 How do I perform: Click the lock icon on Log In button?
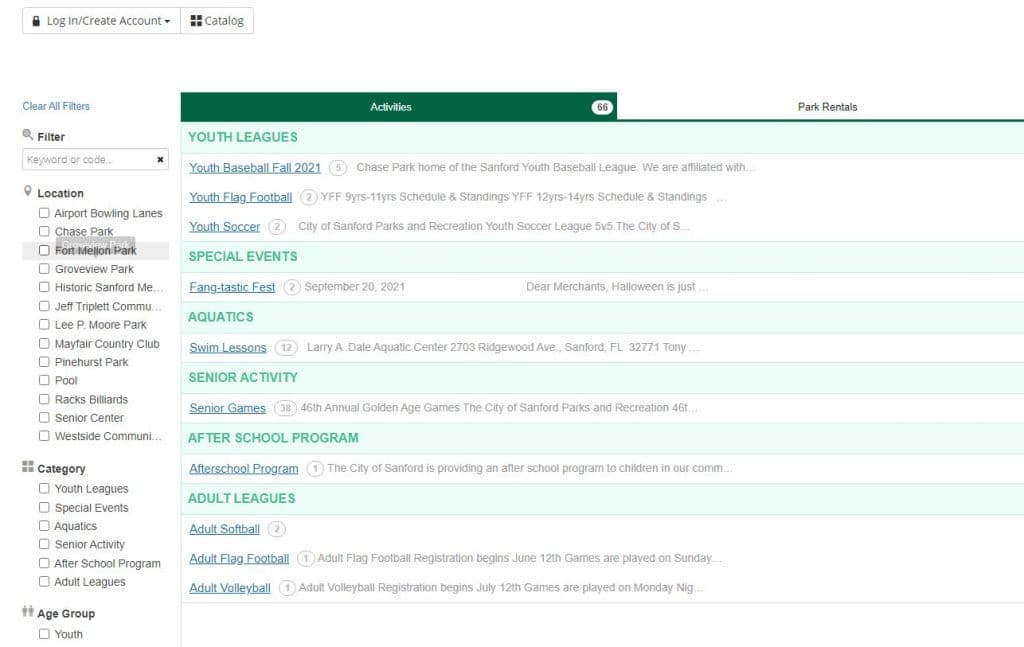tap(37, 20)
